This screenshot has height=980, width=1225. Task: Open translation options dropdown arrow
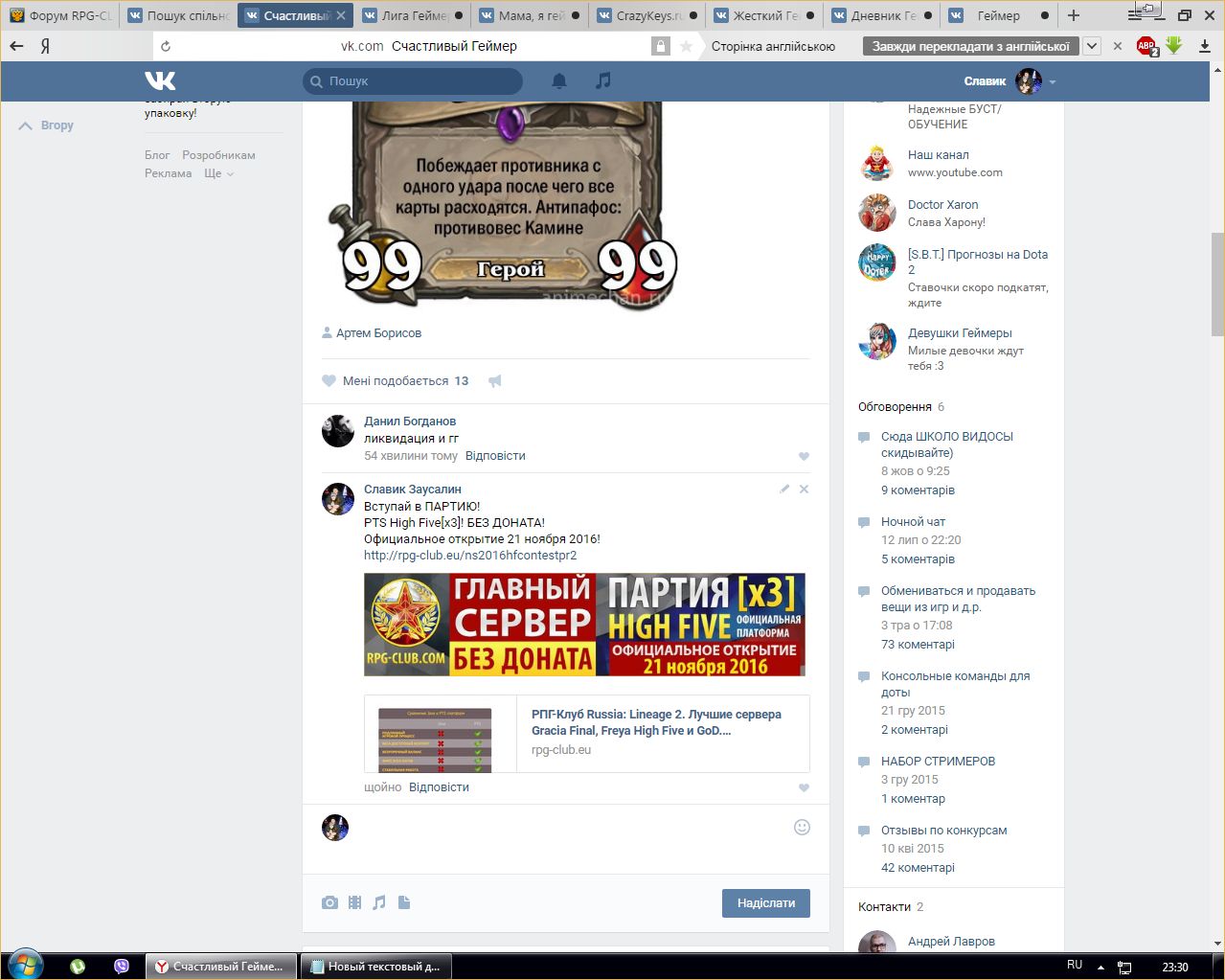click(1092, 46)
